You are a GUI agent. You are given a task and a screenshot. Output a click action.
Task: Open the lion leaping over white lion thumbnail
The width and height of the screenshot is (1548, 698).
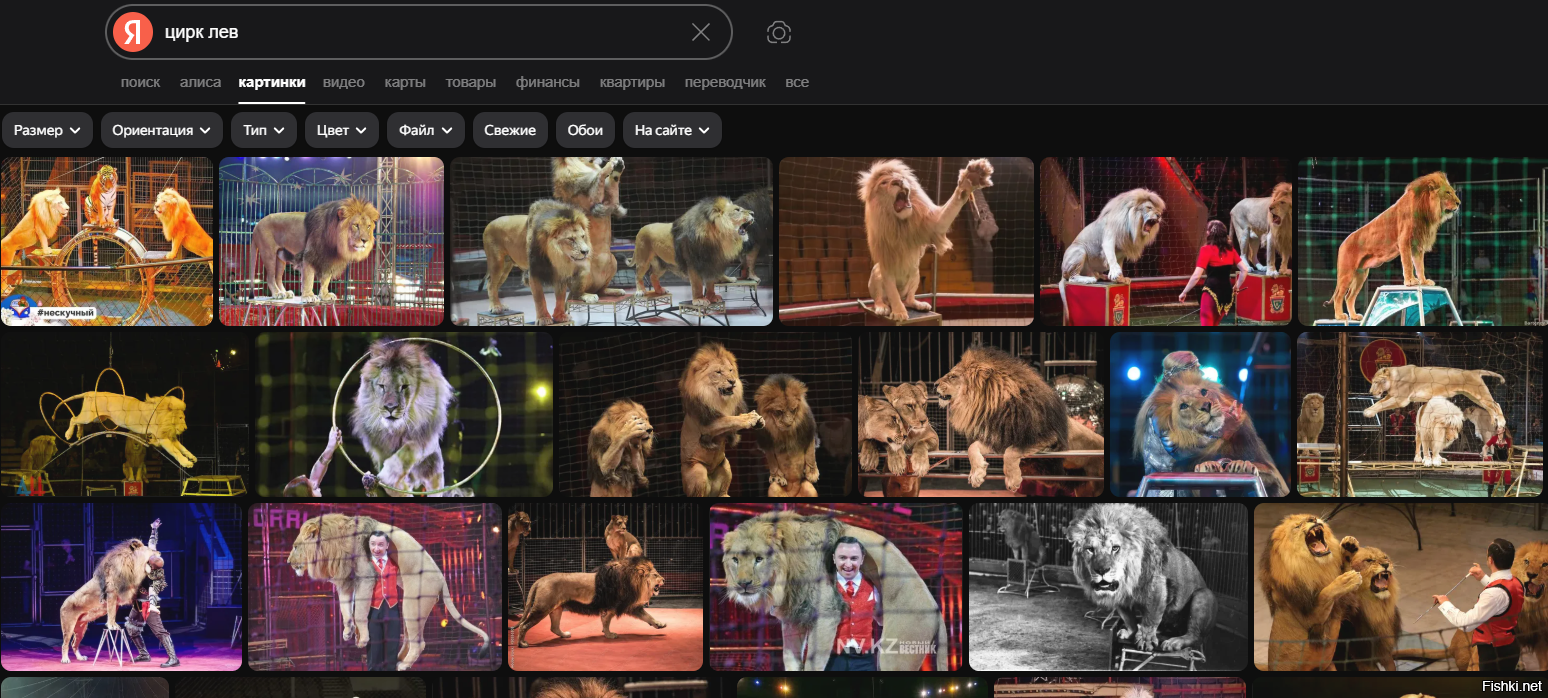[x=1422, y=415]
